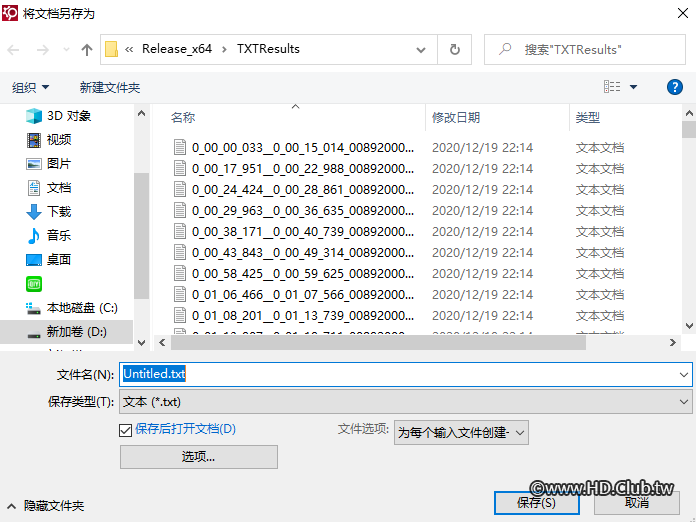Collapse with 隐藏文件夹 toggle
The height and width of the screenshot is (522, 696).
pos(45,506)
